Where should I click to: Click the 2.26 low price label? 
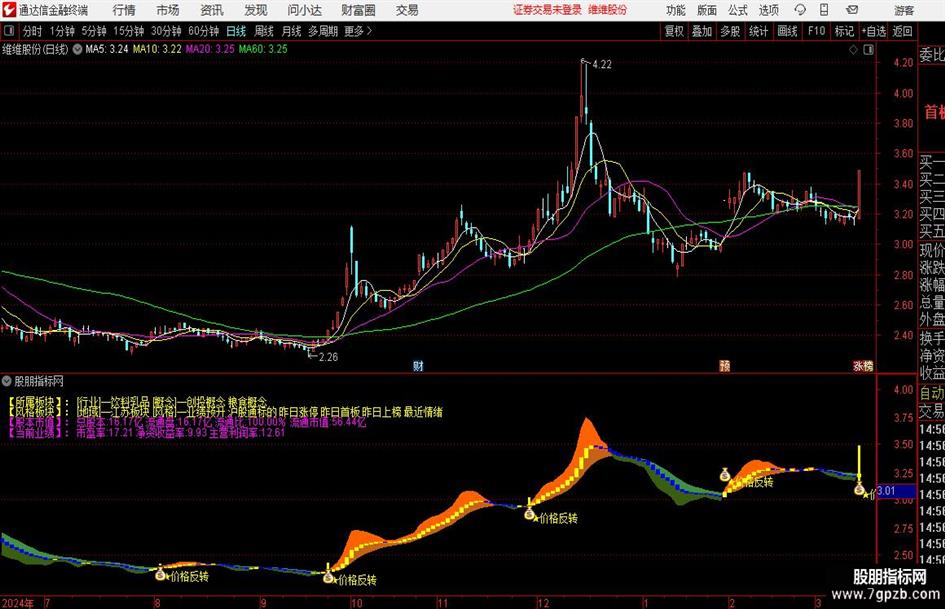pyautogui.click(x=328, y=357)
